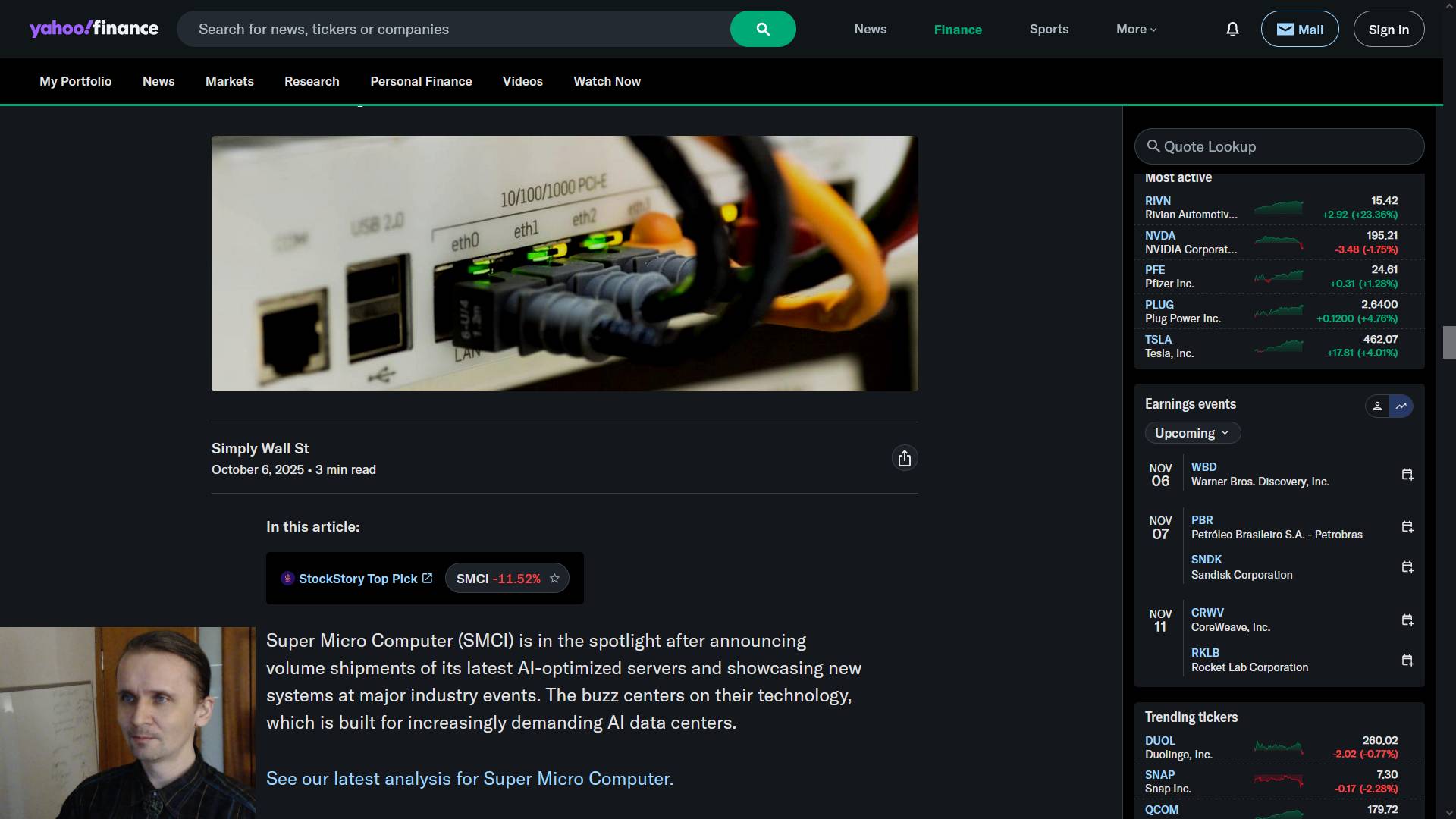
Task: Click the Sign in button
Action: click(1388, 29)
